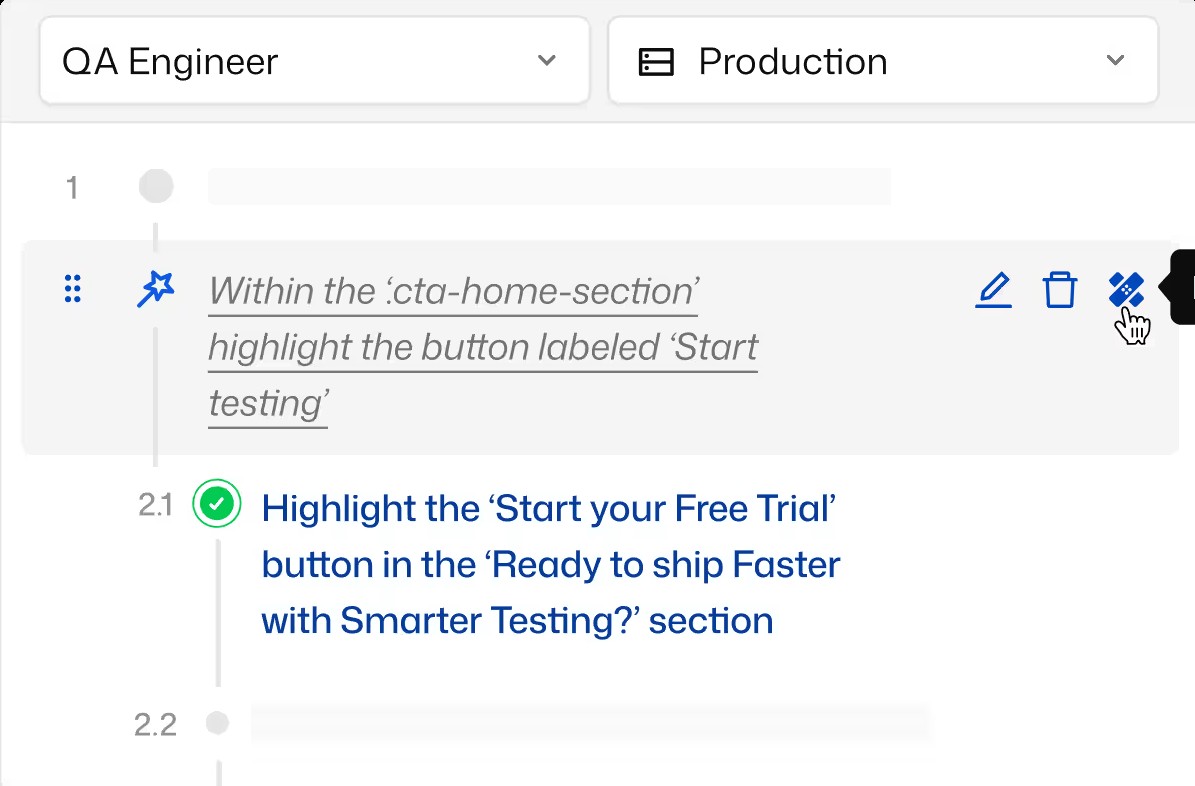This screenshot has height=786, width=1195.
Task: Delete the step using the trash icon
Action: point(1059,290)
